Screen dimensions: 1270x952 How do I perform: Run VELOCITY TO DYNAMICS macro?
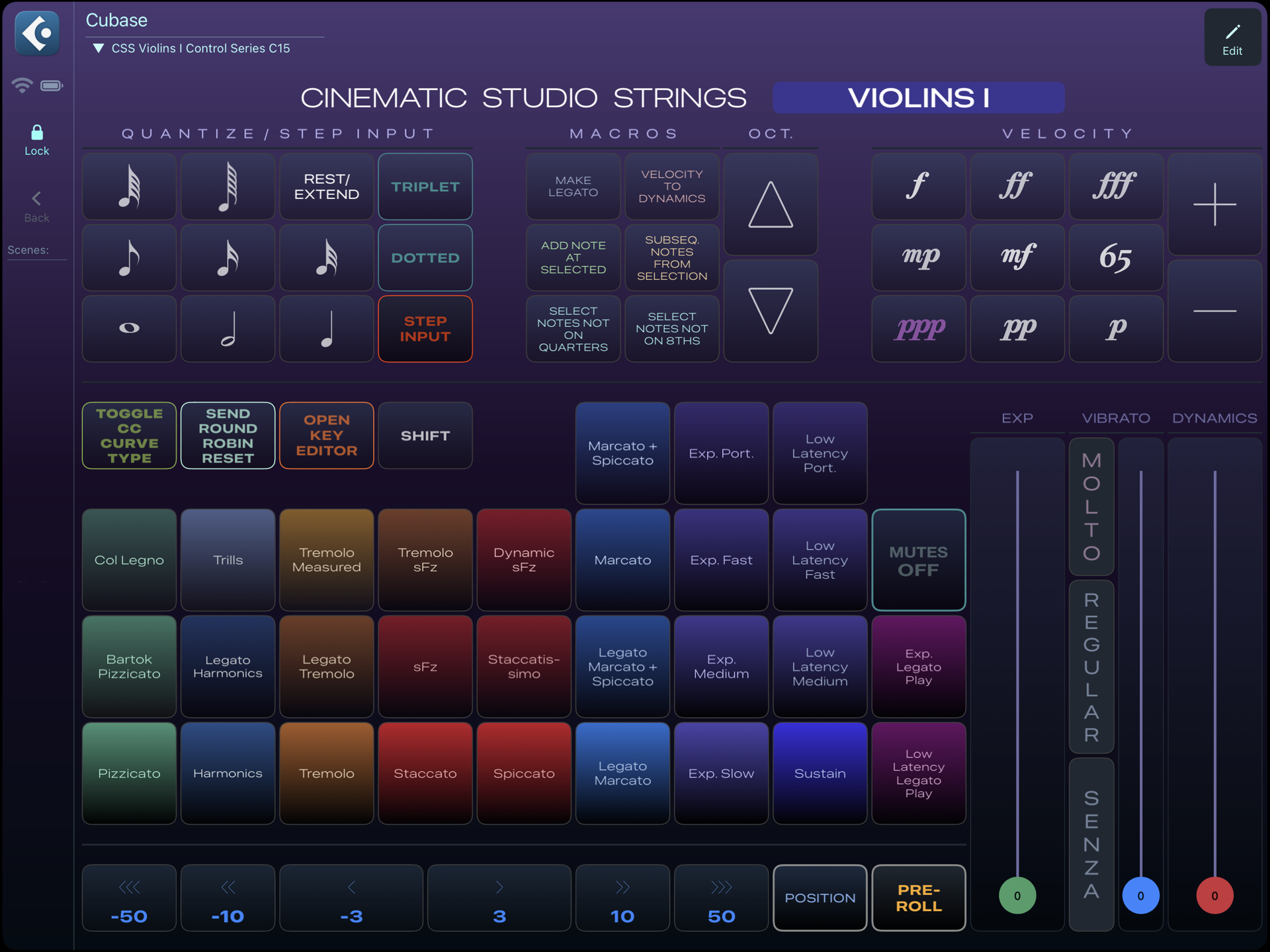[671, 187]
